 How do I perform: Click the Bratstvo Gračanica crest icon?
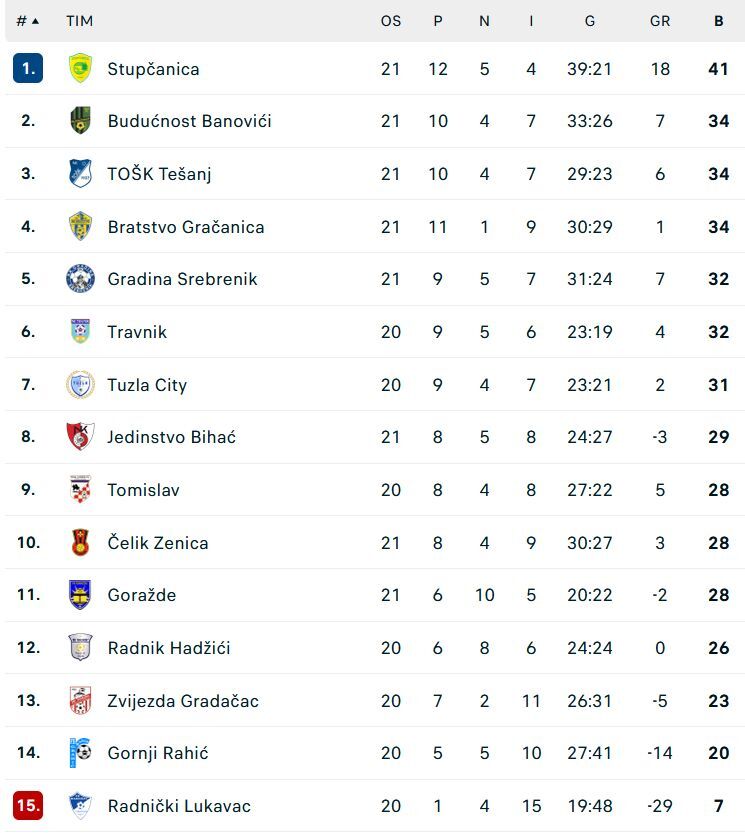(80, 227)
